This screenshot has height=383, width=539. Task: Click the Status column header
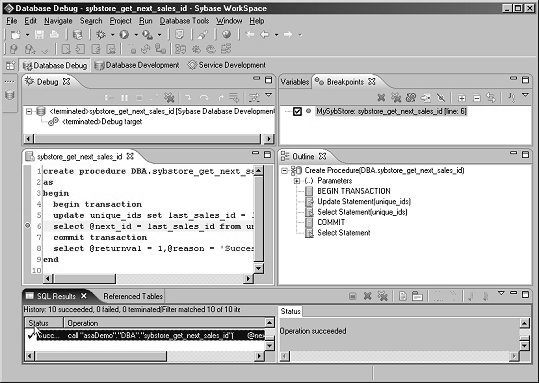point(44,323)
